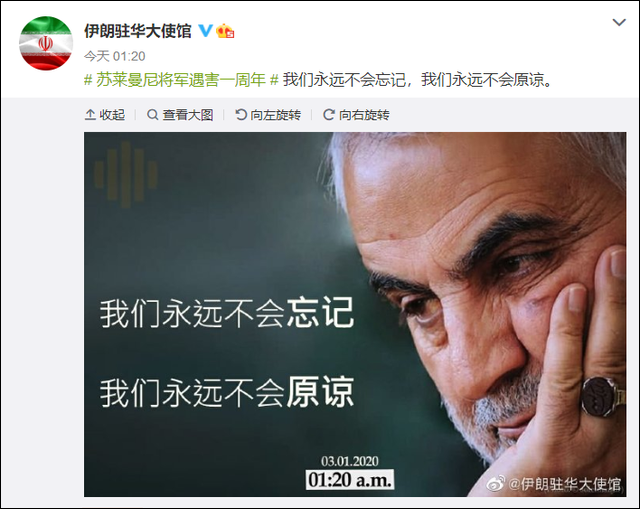Rotate the image left with 向左旋转

(x=268, y=115)
